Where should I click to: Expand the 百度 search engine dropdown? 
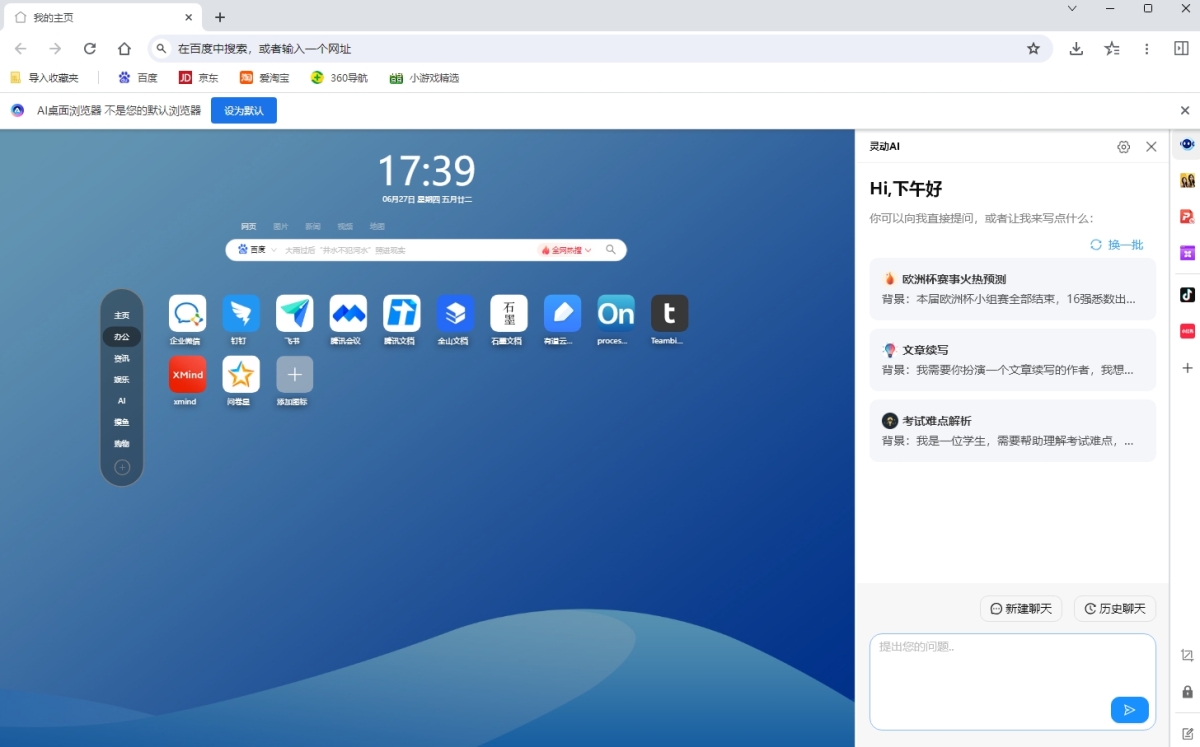coord(258,250)
